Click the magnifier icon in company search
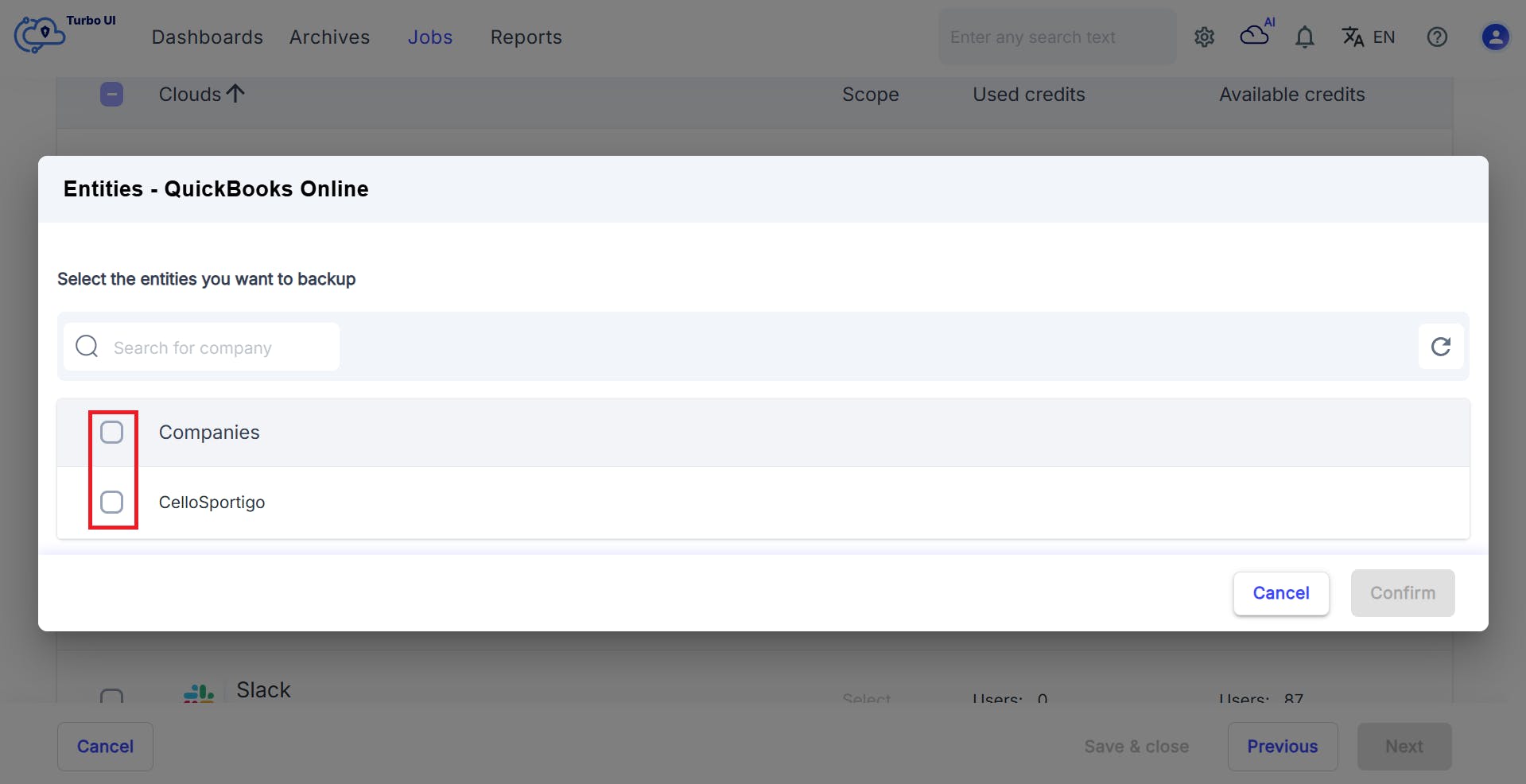 (x=87, y=347)
